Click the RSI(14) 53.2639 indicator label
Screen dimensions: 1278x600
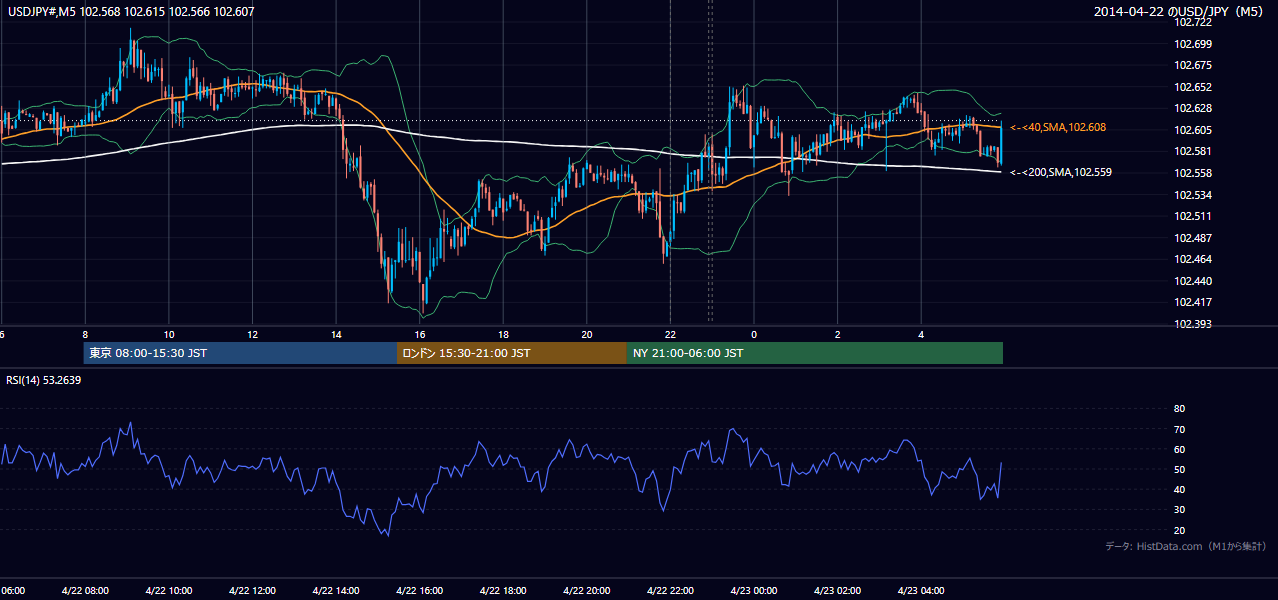coord(44,380)
